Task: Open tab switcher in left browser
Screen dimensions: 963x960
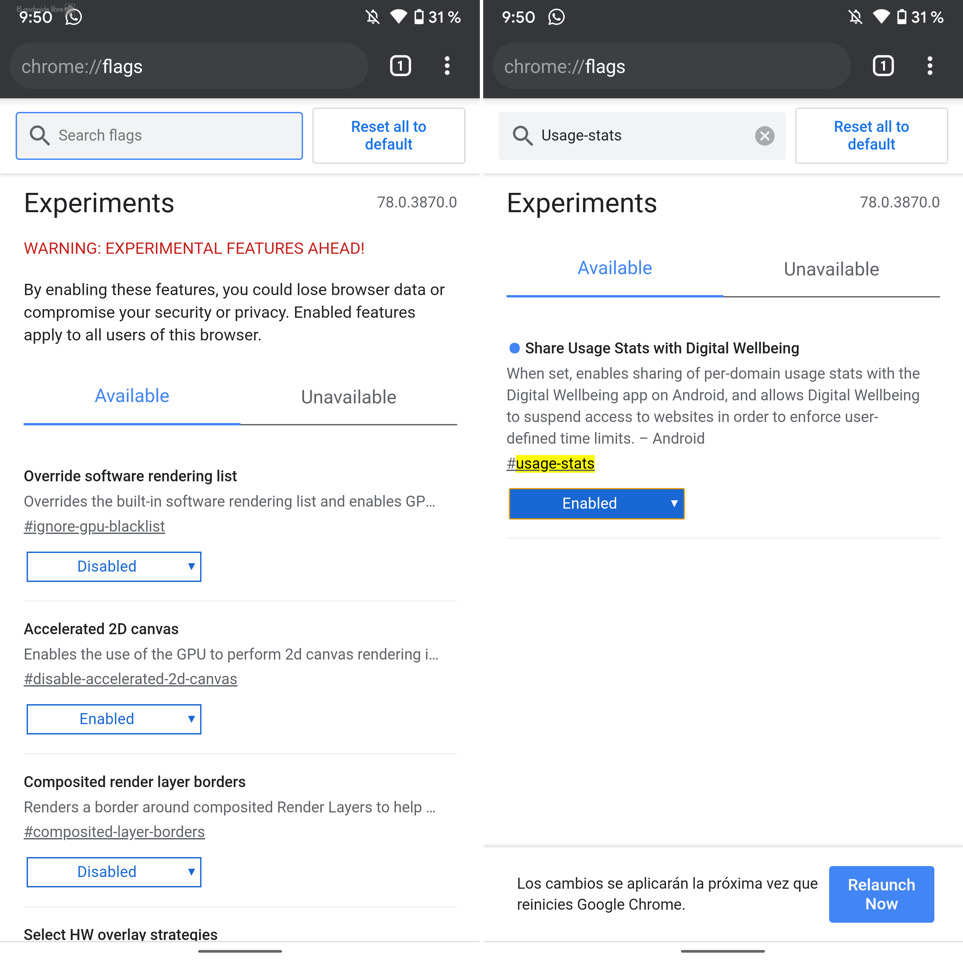Action: [400, 67]
